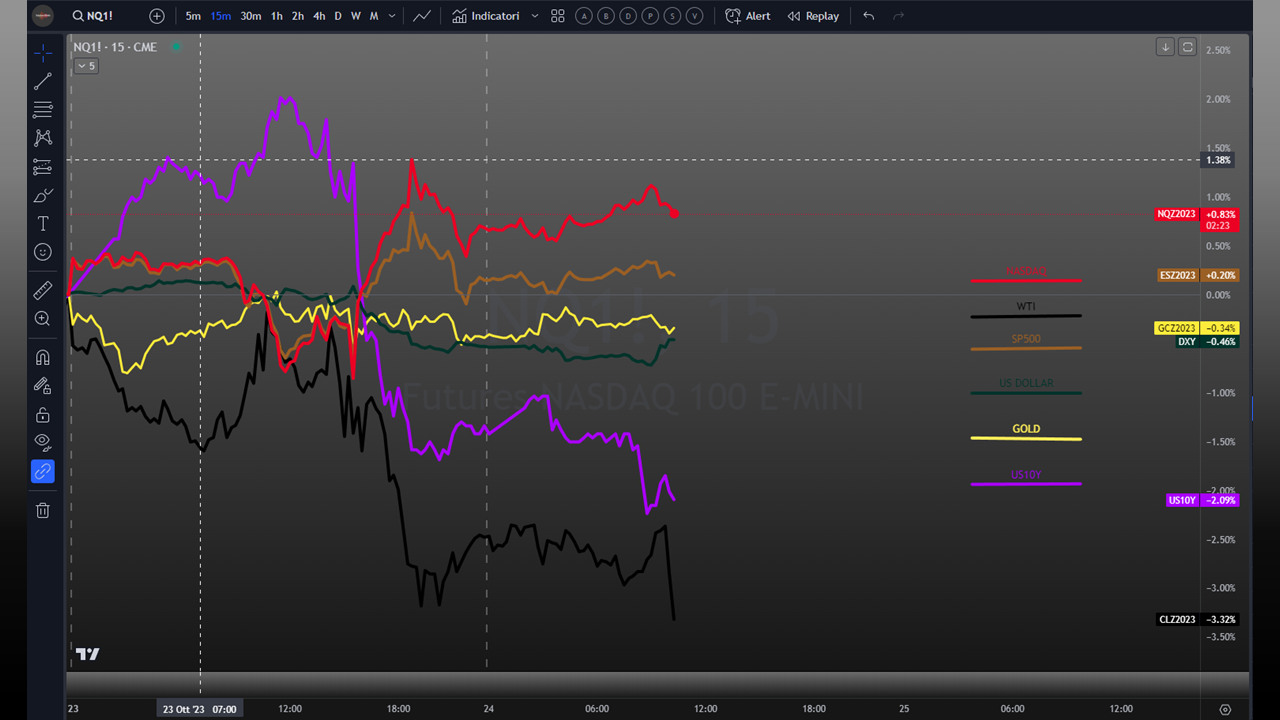
Task: Toggle hide all drawings eye icon
Action: point(43,442)
